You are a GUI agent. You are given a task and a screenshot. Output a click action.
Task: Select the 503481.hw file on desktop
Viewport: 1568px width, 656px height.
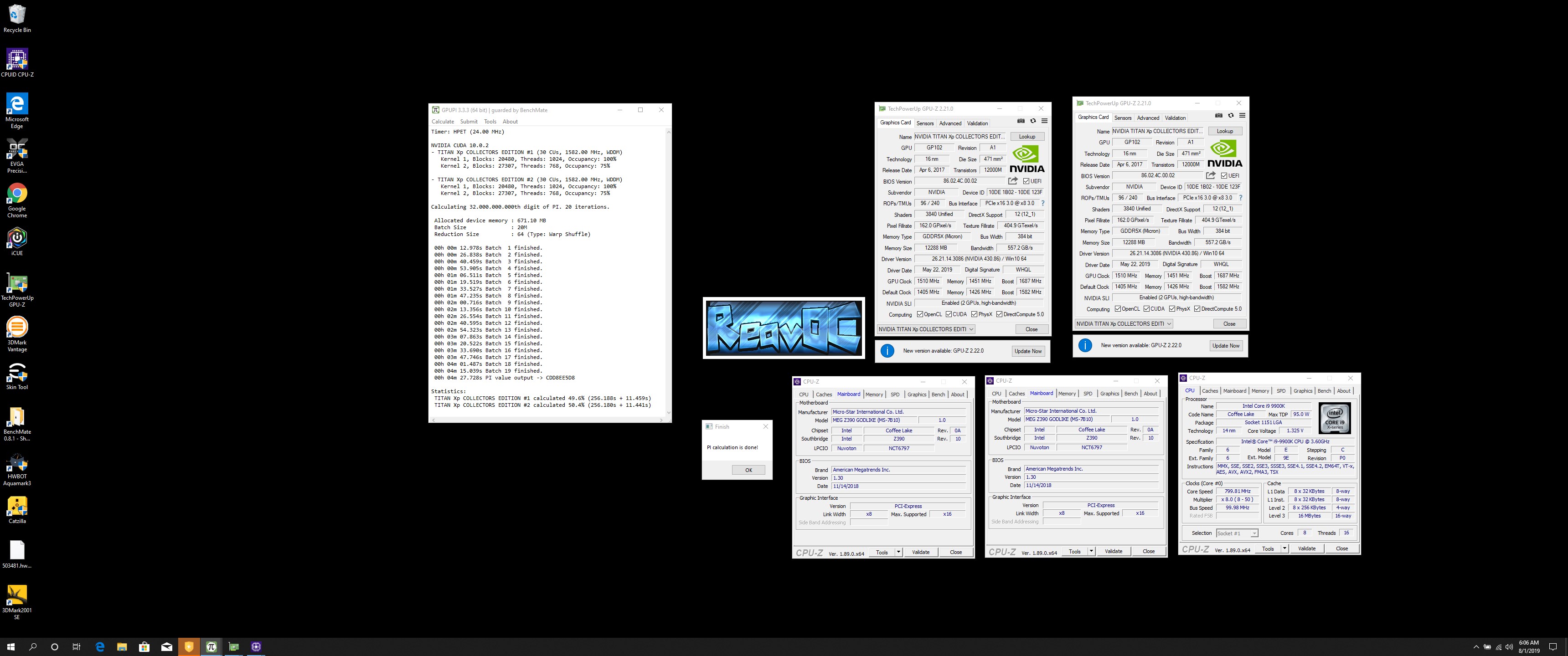(17, 554)
